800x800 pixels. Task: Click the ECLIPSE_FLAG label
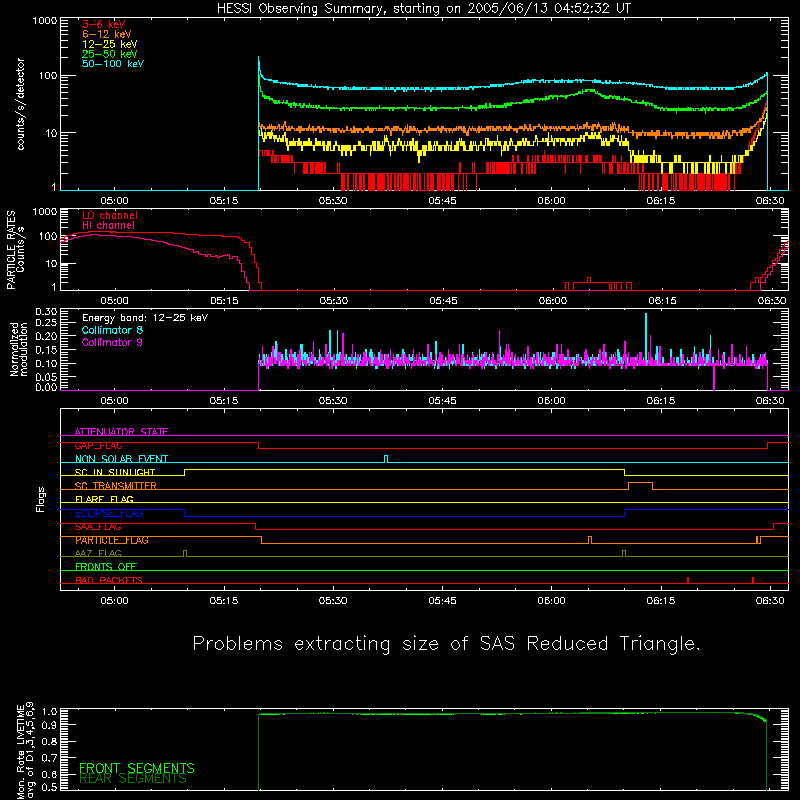point(109,513)
